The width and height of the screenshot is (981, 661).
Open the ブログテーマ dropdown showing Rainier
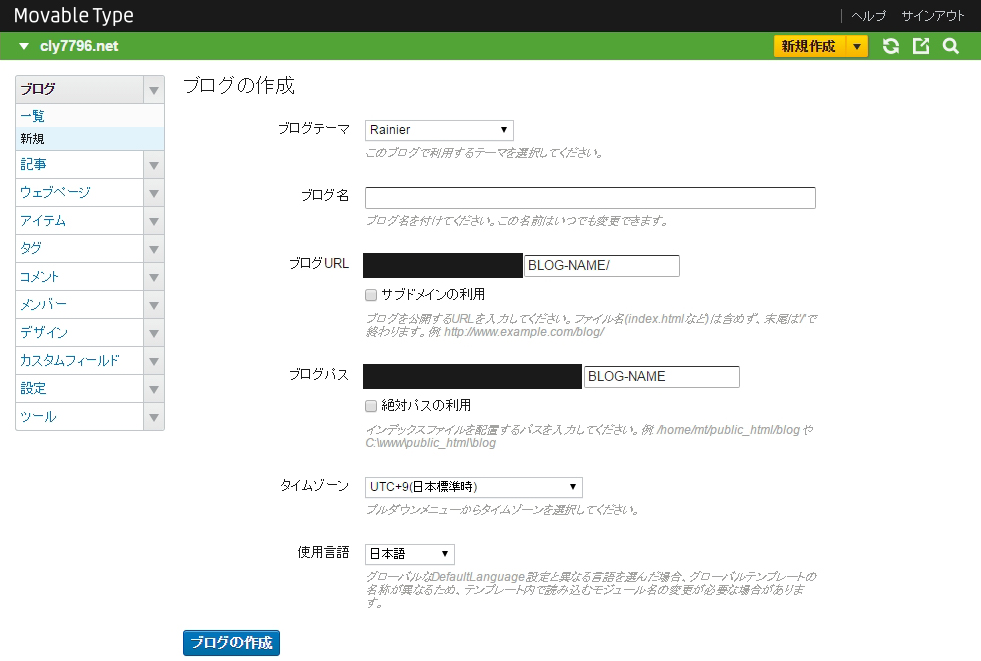click(x=438, y=129)
